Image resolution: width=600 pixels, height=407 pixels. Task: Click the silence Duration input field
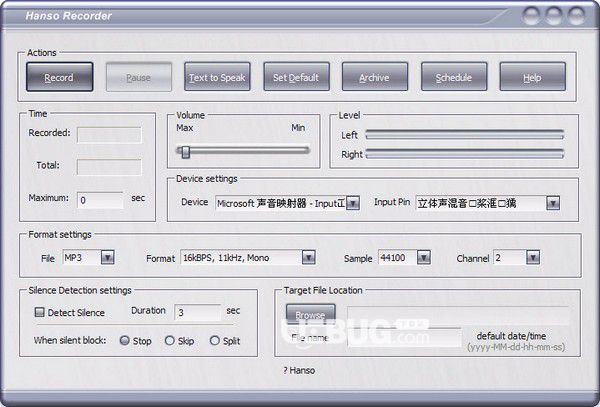point(198,312)
